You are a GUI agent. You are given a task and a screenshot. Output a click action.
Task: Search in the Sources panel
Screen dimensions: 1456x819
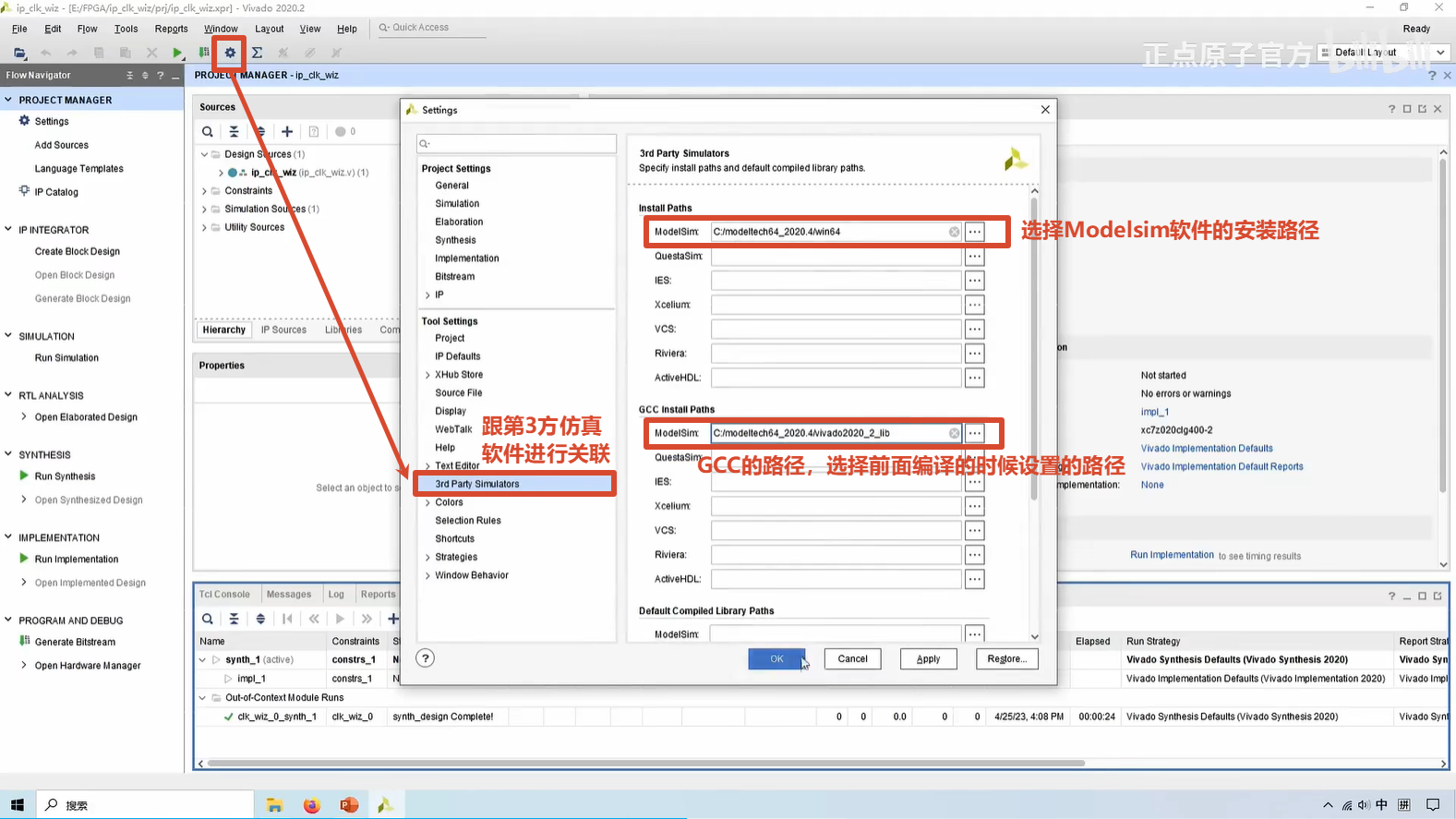pos(208,131)
